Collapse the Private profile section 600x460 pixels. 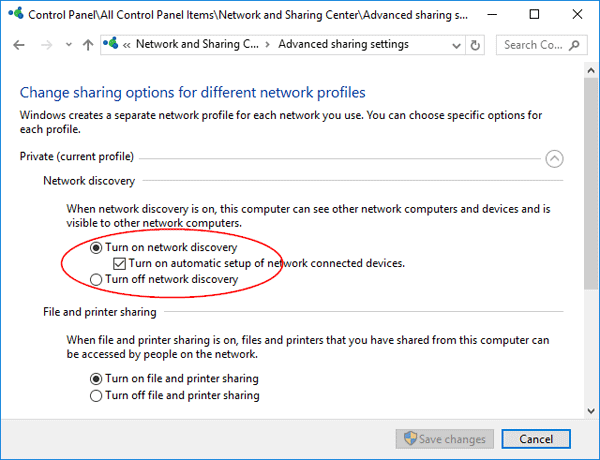[554, 157]
